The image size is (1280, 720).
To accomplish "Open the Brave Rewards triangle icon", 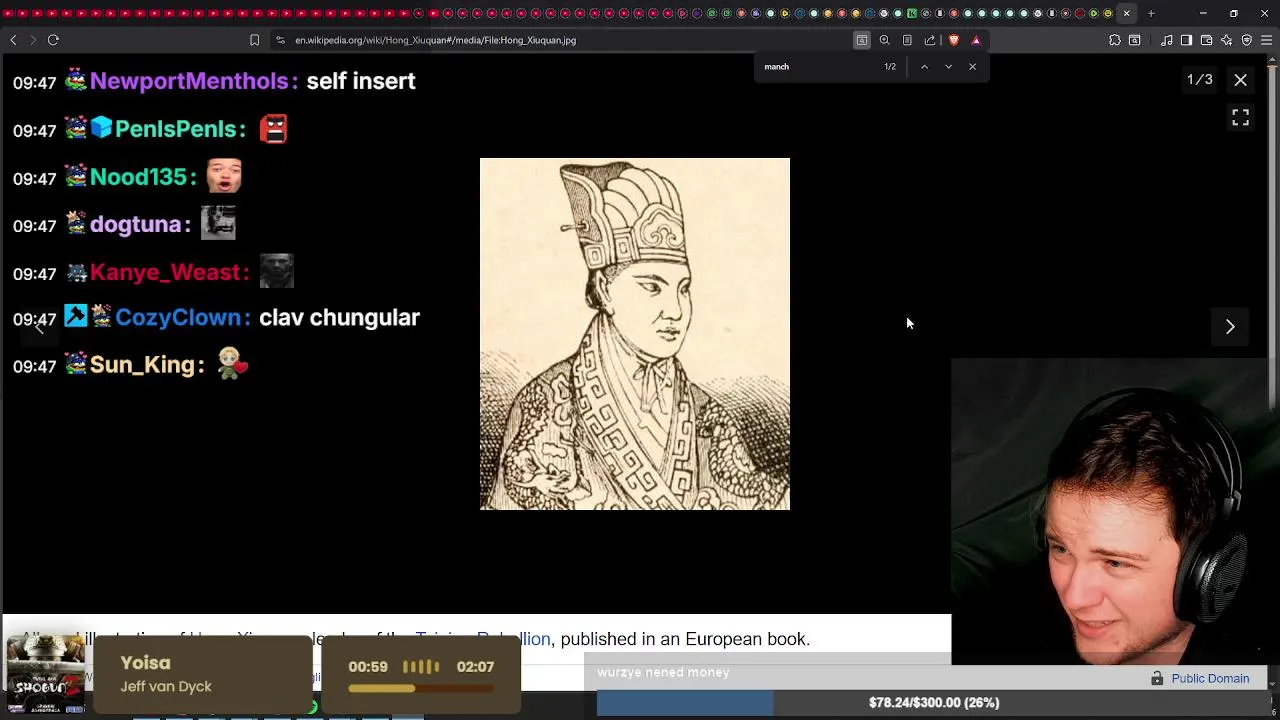I will point(976,40).
